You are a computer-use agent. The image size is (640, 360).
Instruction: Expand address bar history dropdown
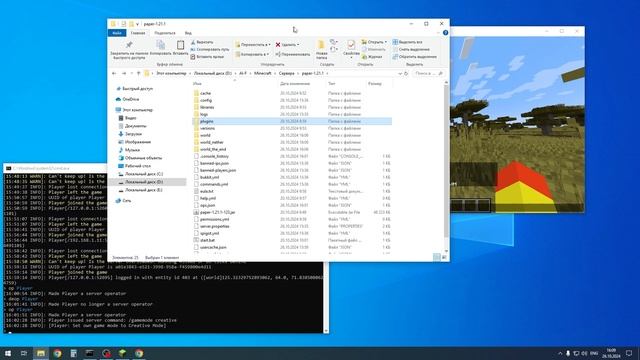point(400,73)
